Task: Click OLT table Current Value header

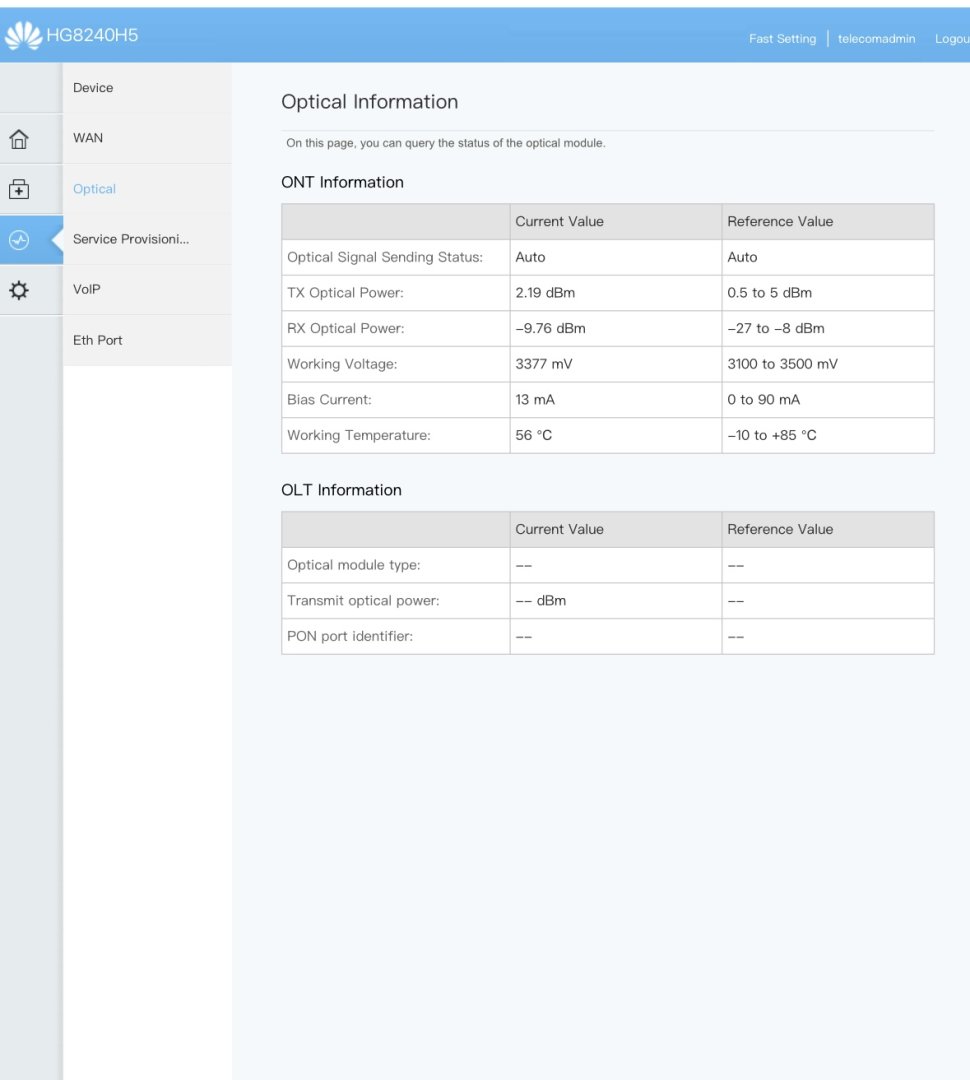Action: click(x=559, y=530)
